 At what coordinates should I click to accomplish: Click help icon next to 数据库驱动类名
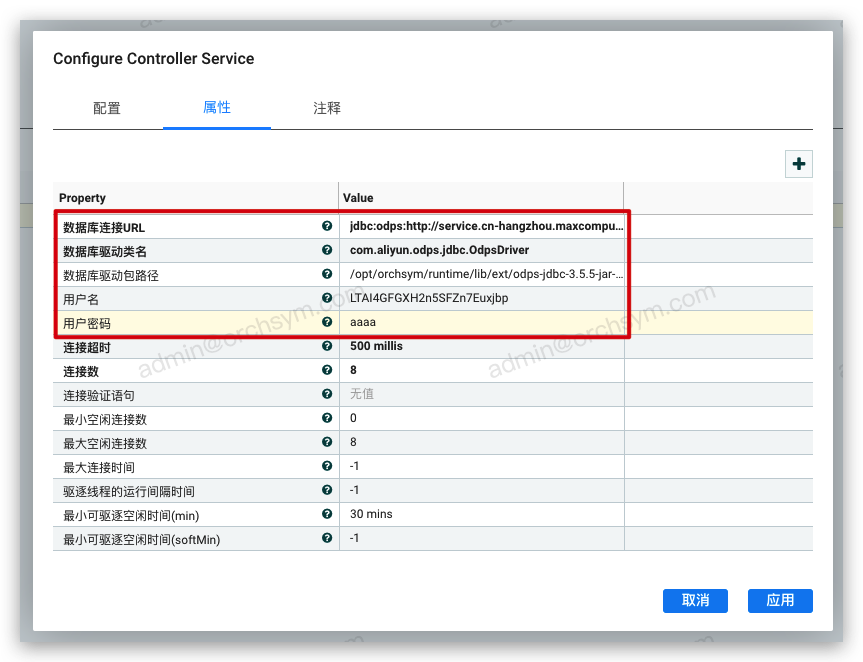pyautogui.click(x=327, y=250)
